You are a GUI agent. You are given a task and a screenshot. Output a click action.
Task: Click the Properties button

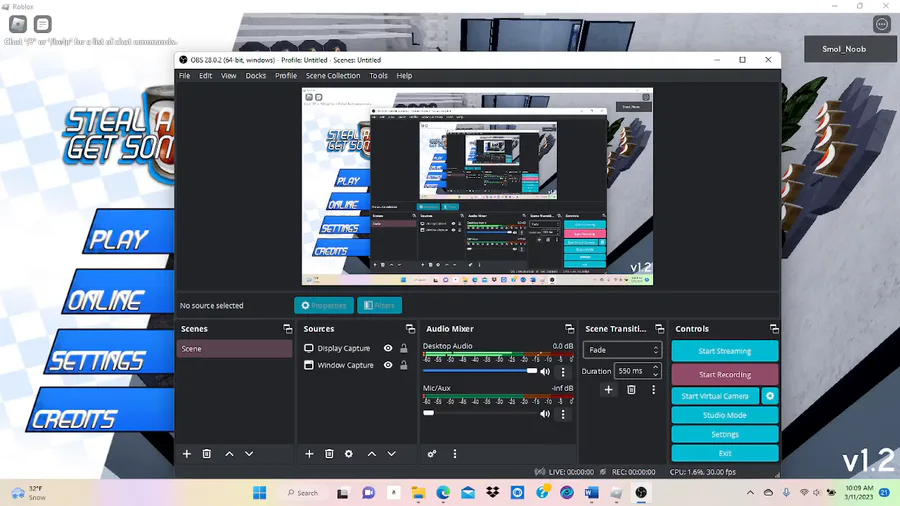324,306
